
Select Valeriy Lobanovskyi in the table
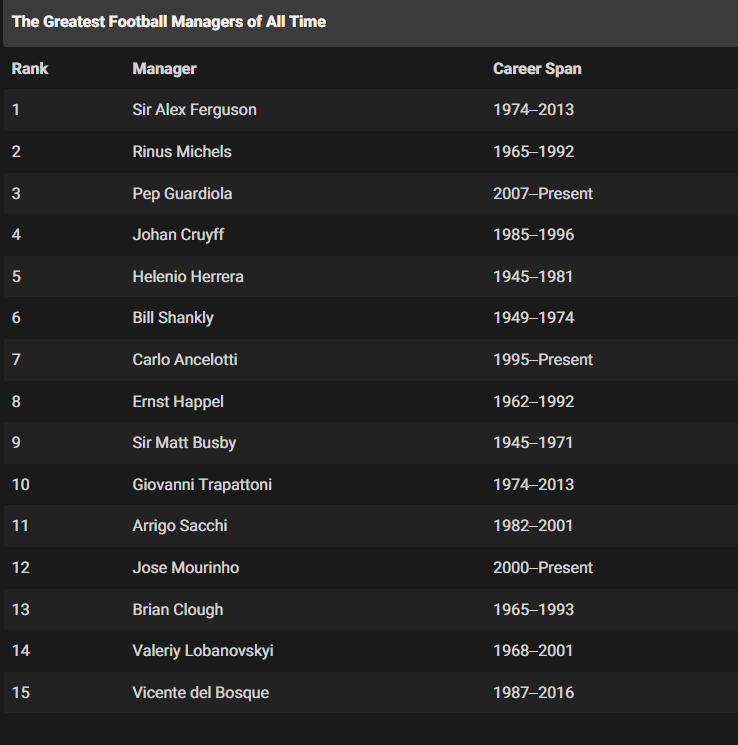pyautogui.click(x=203, y=651)
